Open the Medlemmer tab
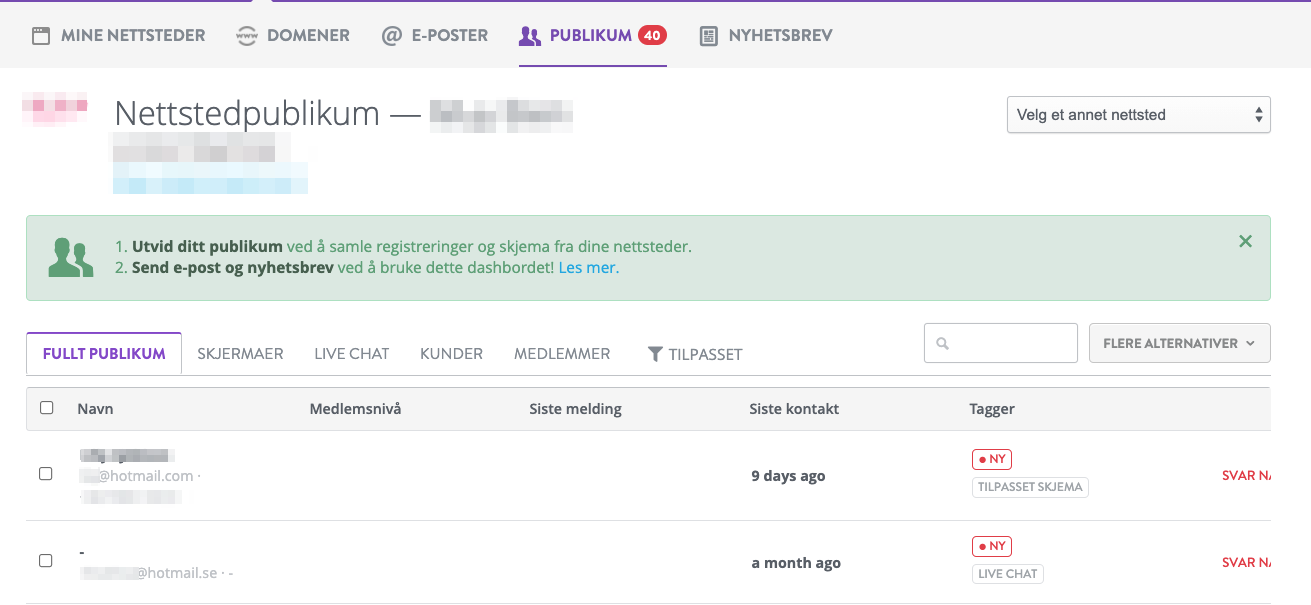This screenshot has width=1311, height=605. (562, 354)
